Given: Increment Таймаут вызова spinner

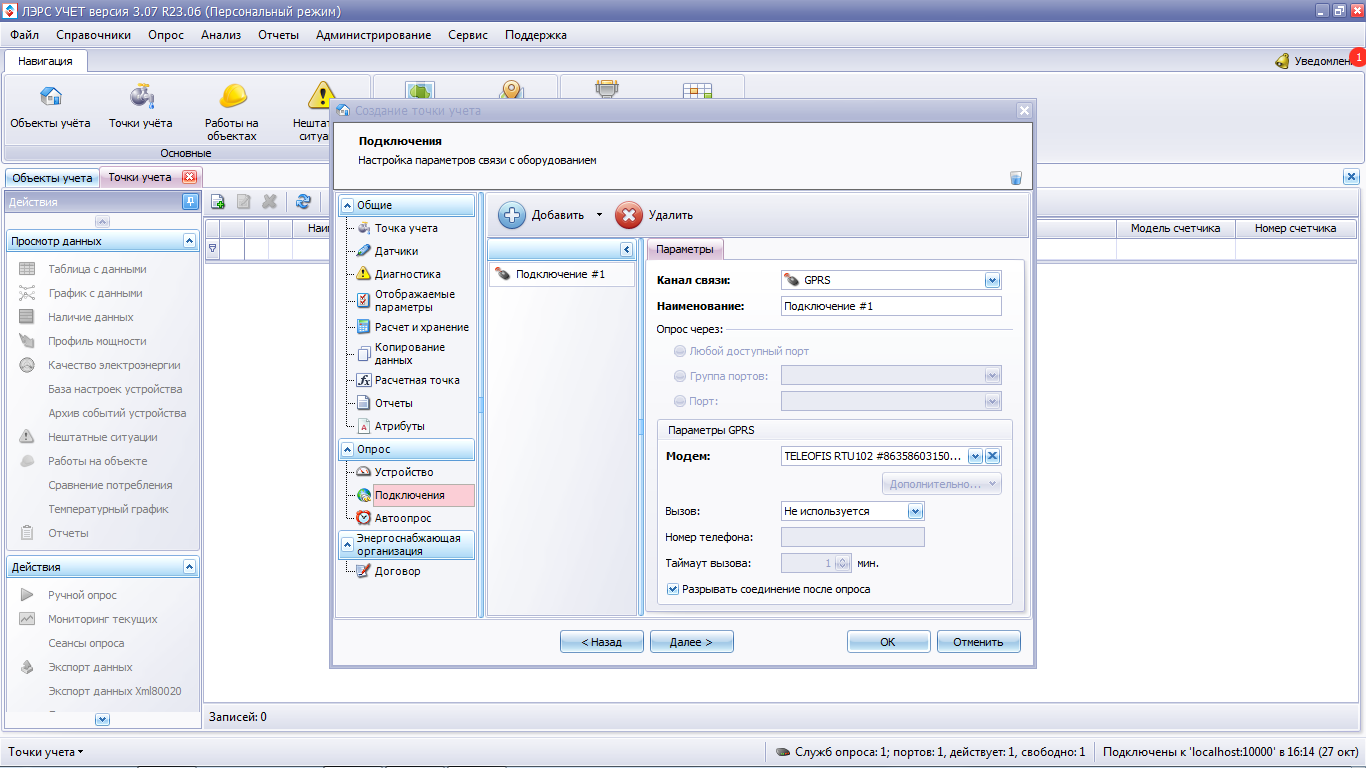Looking at the screenshot, I should pyautogui.click(x=842, y=559).
